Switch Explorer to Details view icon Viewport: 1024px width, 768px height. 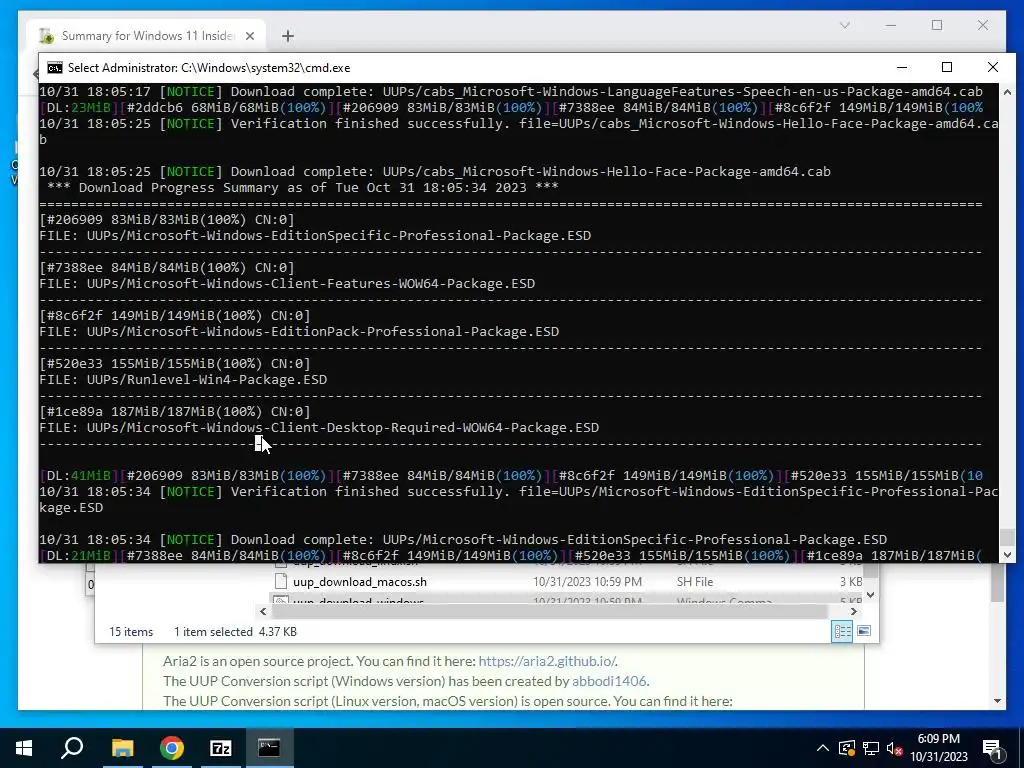click(842, 632)
